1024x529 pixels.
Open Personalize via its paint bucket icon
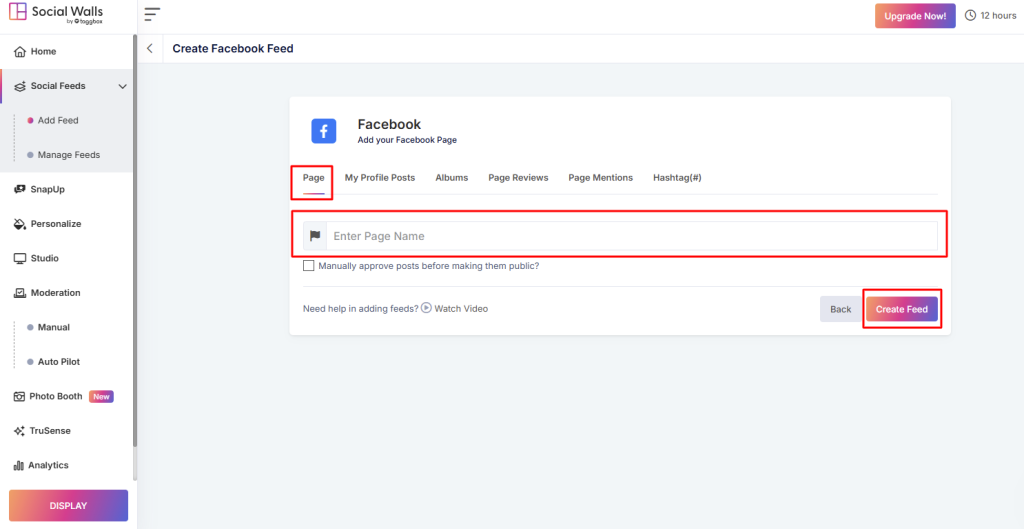20,224
